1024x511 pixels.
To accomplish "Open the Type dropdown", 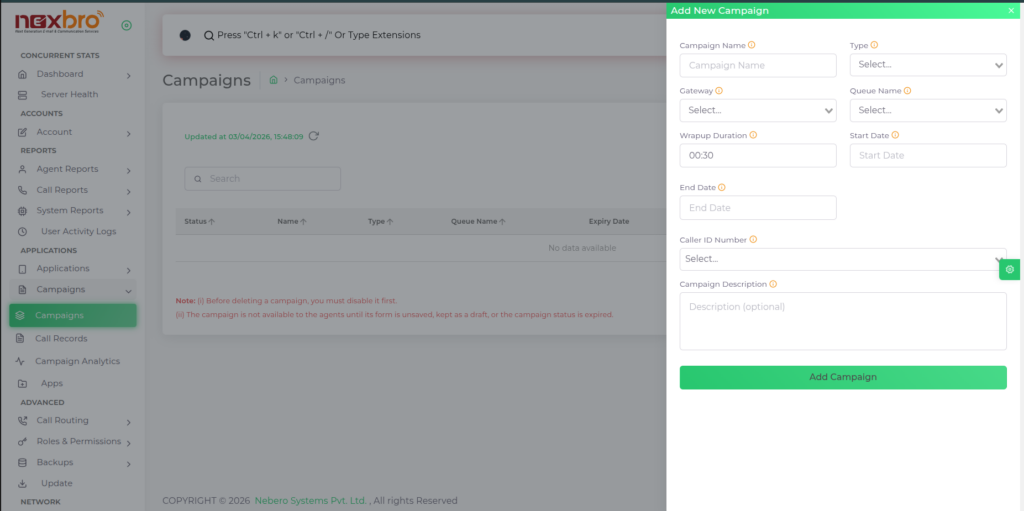I will click(927, 65).
